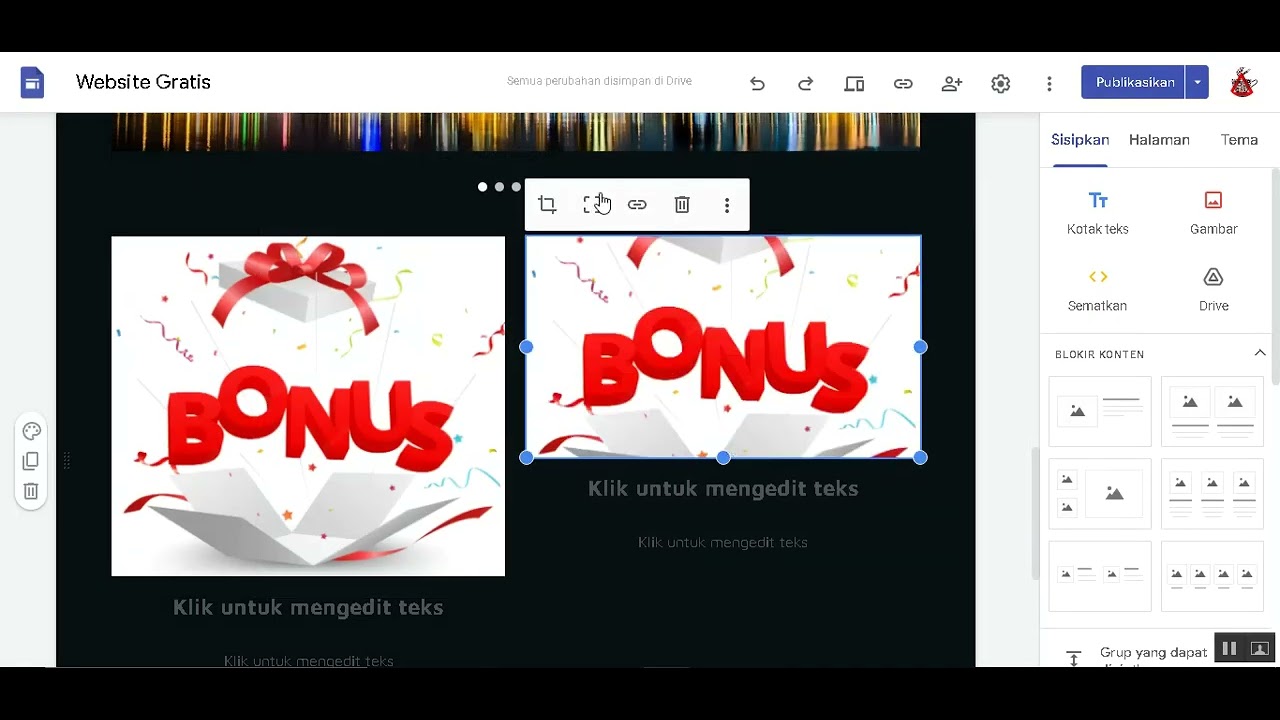Open the Google account avatar
This screenshot has width=1280, height=720.
[1243, 82]
